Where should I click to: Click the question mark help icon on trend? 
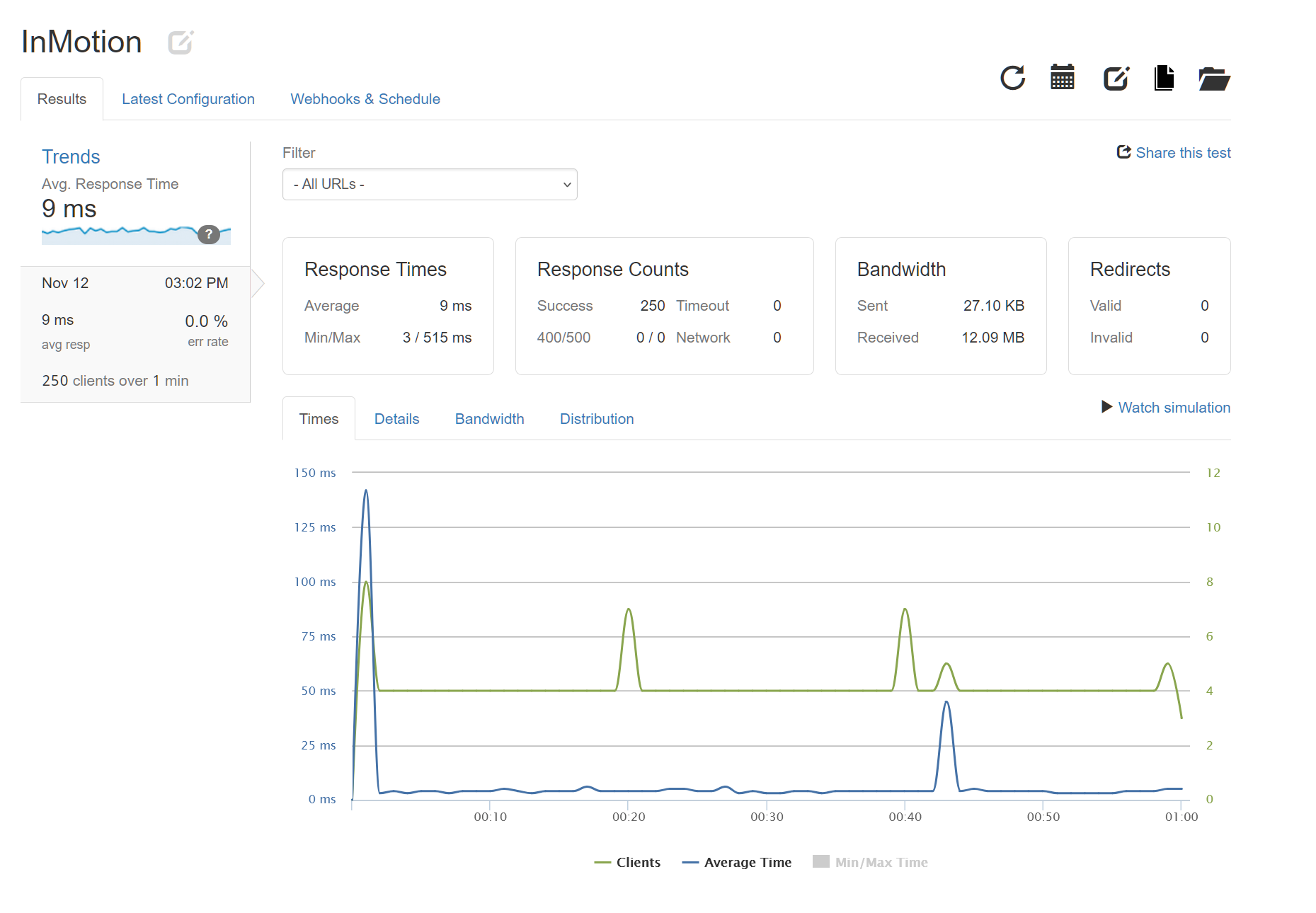pyautogui.click(x=208, y=234)
